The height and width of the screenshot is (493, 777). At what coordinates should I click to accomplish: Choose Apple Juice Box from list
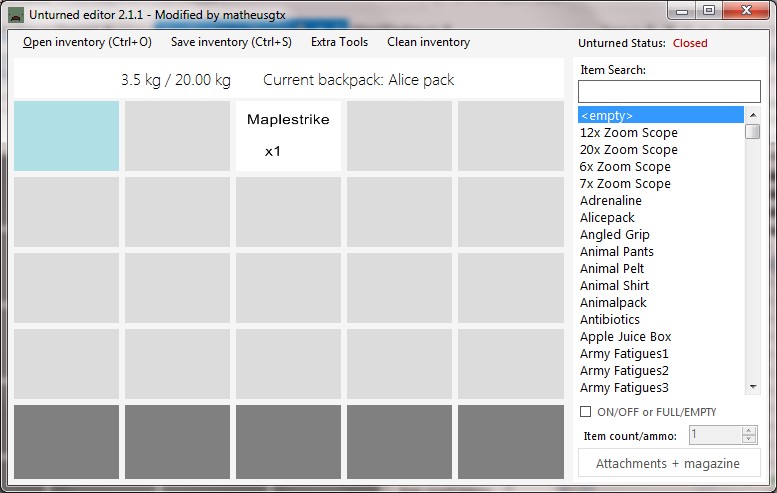[x=625, y=336]
